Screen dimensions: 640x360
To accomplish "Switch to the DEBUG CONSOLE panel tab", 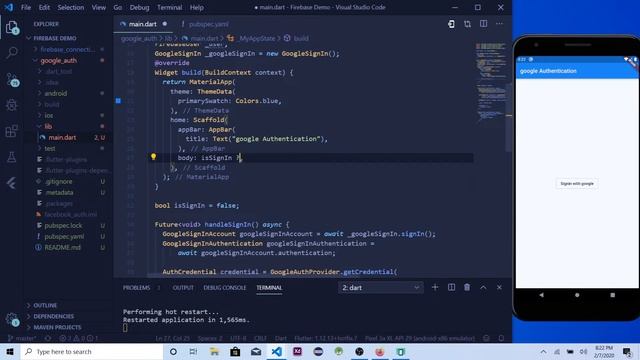I will coord(224,288).
